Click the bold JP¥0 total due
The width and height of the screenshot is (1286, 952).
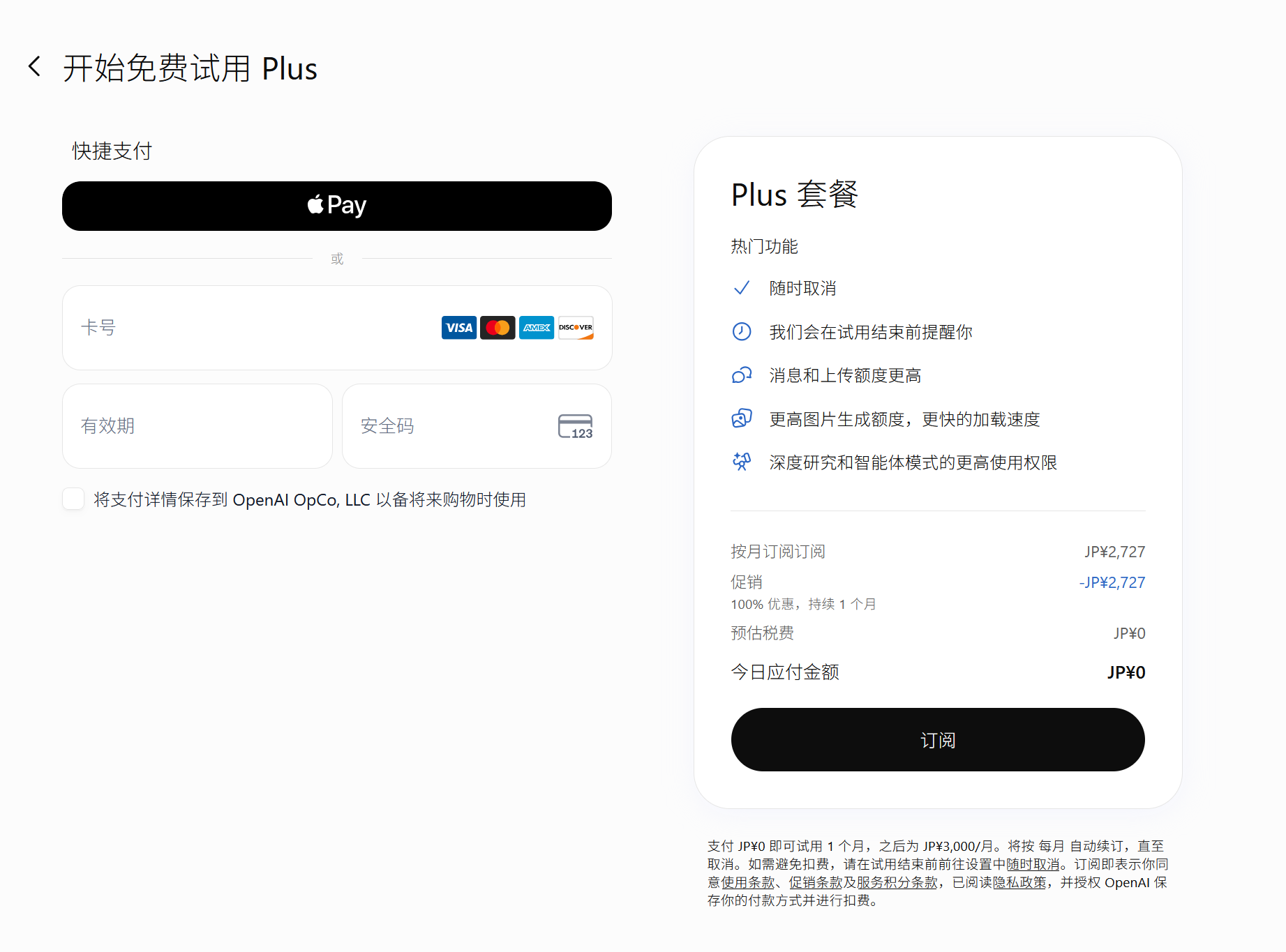click(x=1126, y=672)
